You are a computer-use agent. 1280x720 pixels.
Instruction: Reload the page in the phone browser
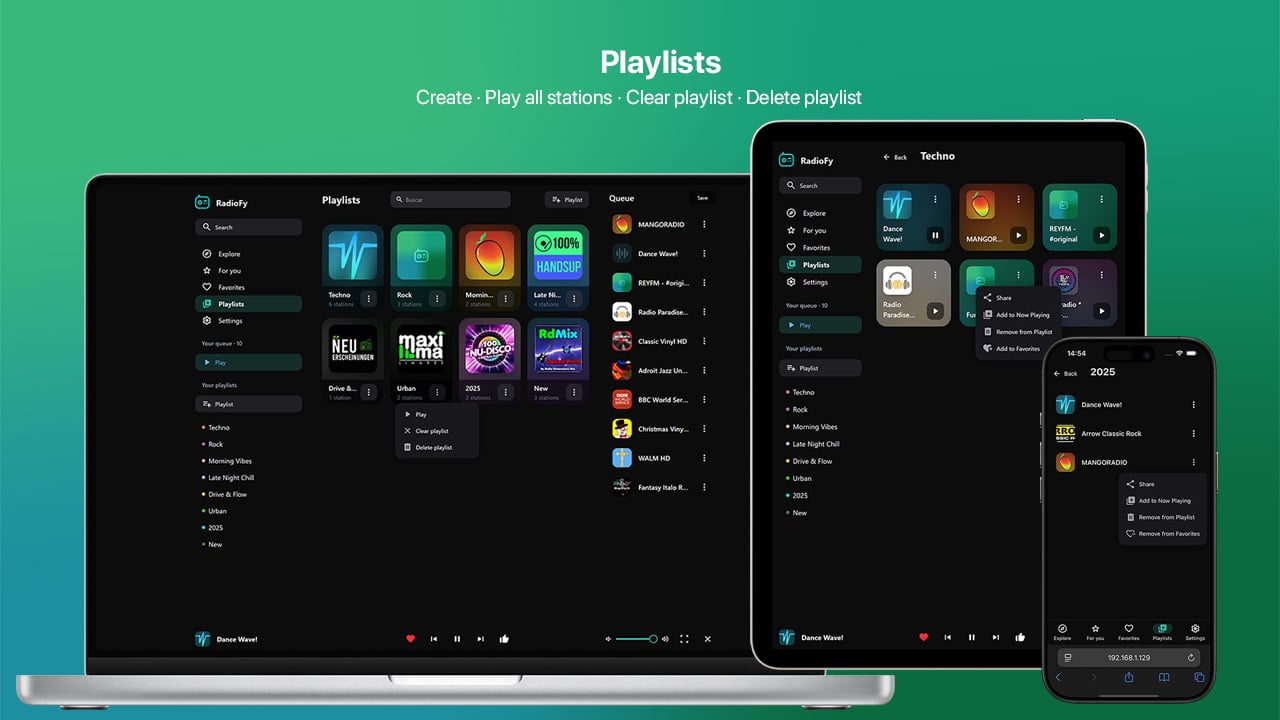tap(1191, 657)
